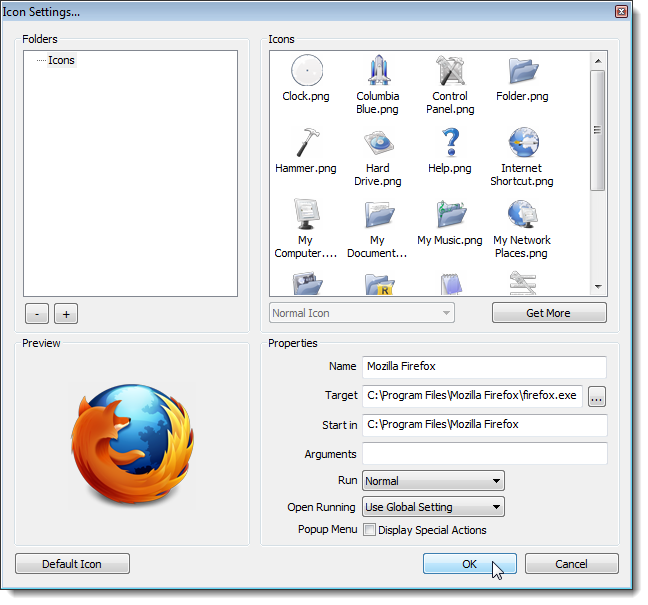The width and height of the screenshot is (648, 605).
Task: Click the empty Arguments field
Action: 484,453
